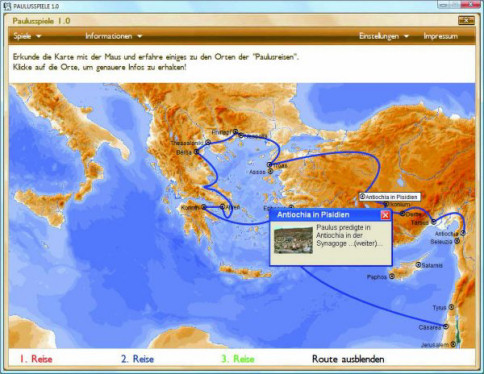
Task: Expand the Informationen dropdown menu
Action: [x=114, y=36]
